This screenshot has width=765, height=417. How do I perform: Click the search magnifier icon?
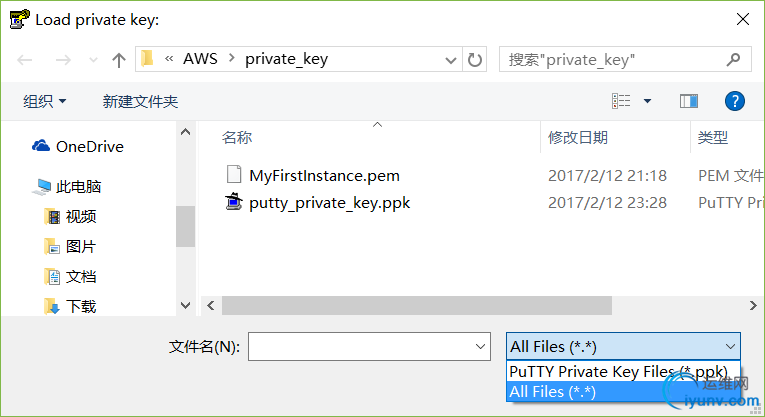(x=733, y=60)
